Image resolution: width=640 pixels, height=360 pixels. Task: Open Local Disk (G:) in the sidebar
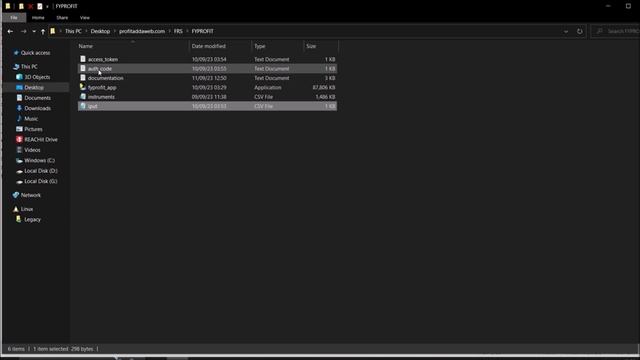click(41, 181)
